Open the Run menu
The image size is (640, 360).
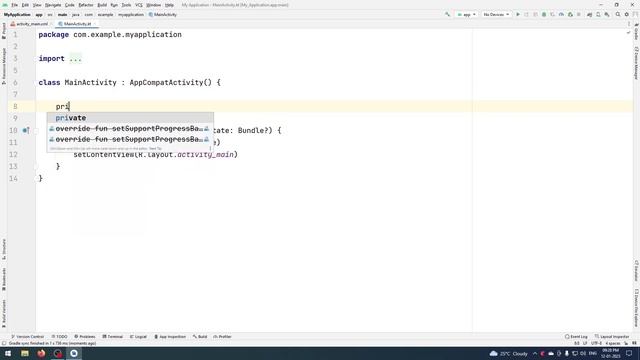[114, 5]
